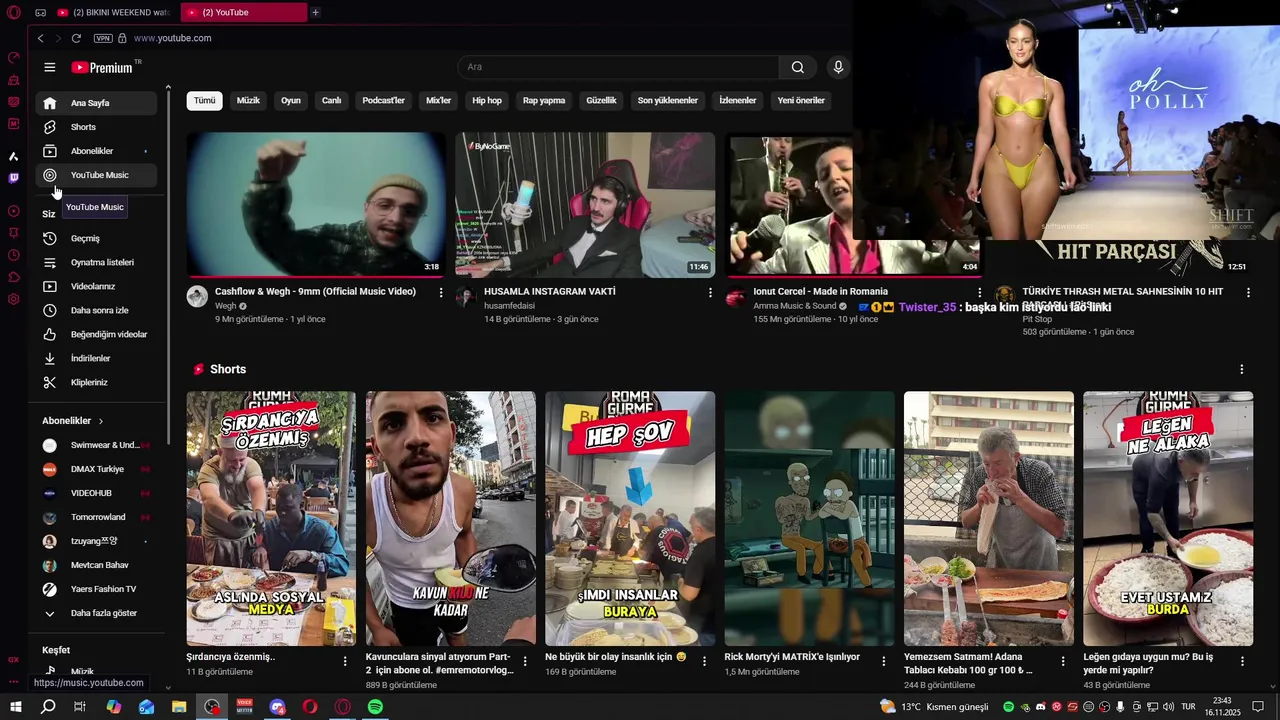Switch to BIKINI WEEKEND browser tab

coord(114,12)
